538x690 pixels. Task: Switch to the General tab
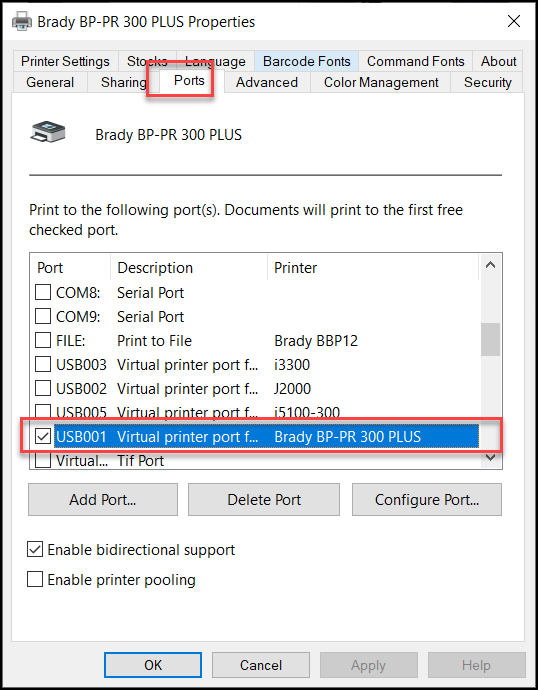coord(50,82)
